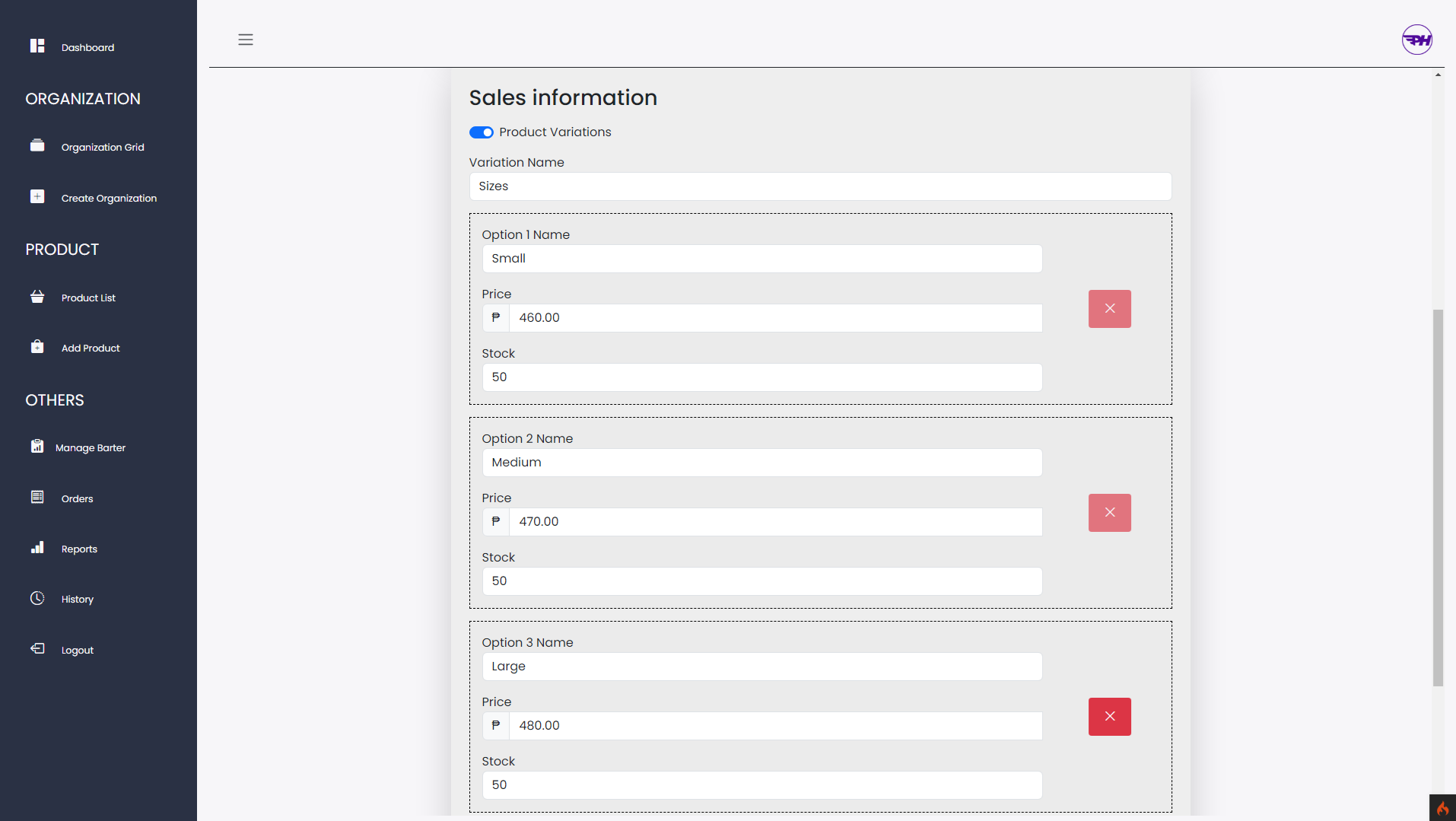Viewport: 1456px width, 821px height.
Task: Go to Orders in sidebar
Action: (x=77, y=499)
